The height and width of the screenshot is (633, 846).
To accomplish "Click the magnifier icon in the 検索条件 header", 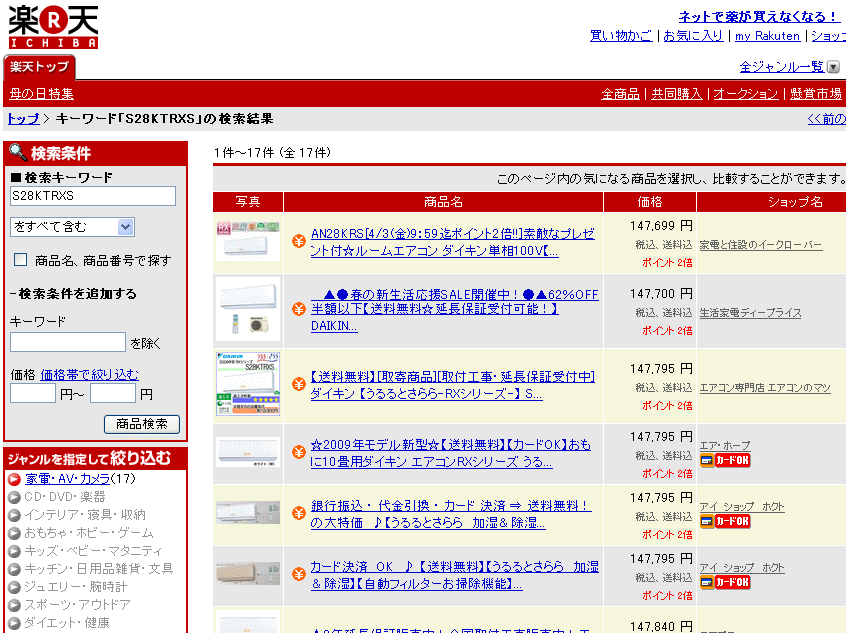I will [x=18, y=153].
